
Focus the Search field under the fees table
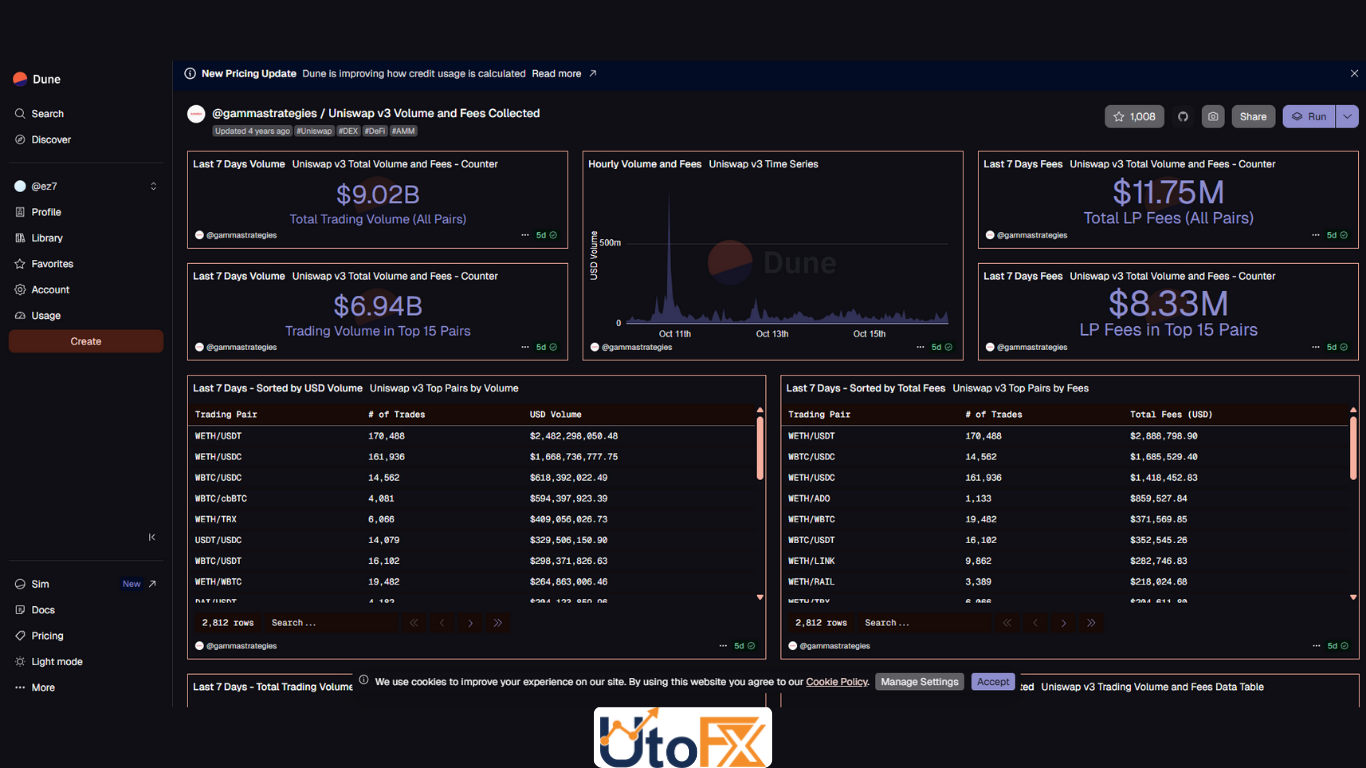(x=926, y=623)
